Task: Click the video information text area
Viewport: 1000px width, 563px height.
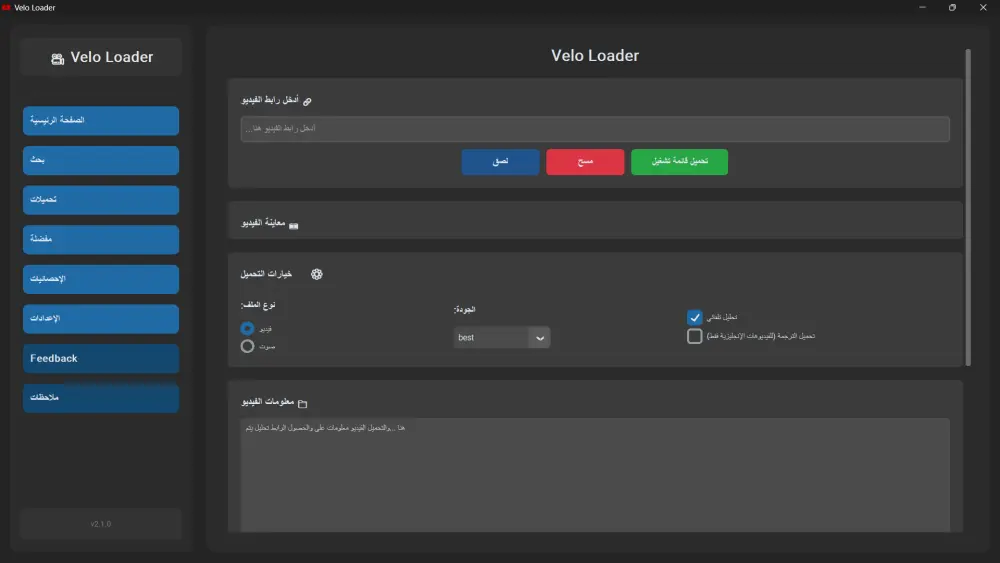Action: [595, 475]
